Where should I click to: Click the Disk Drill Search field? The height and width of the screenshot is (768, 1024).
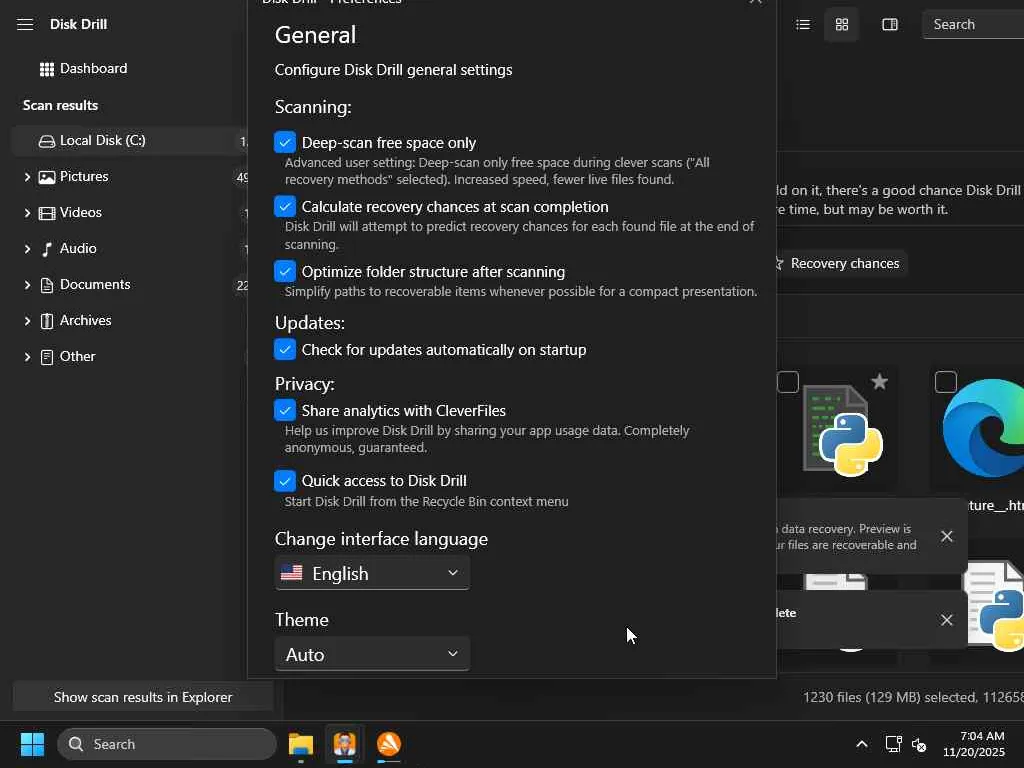pos(972,25)
